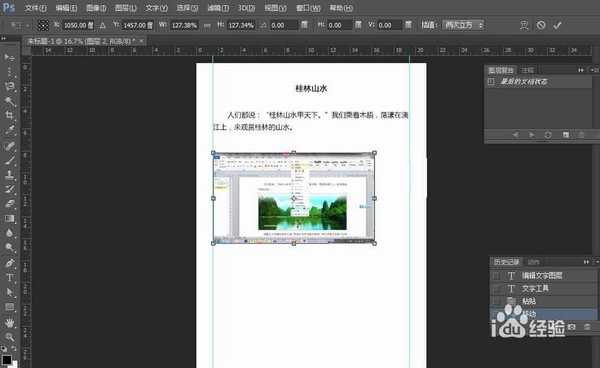Toggle history brush source for 编辑文字图层 state
The height and width of the screenshot is (368, 600).
click(496, 275)
